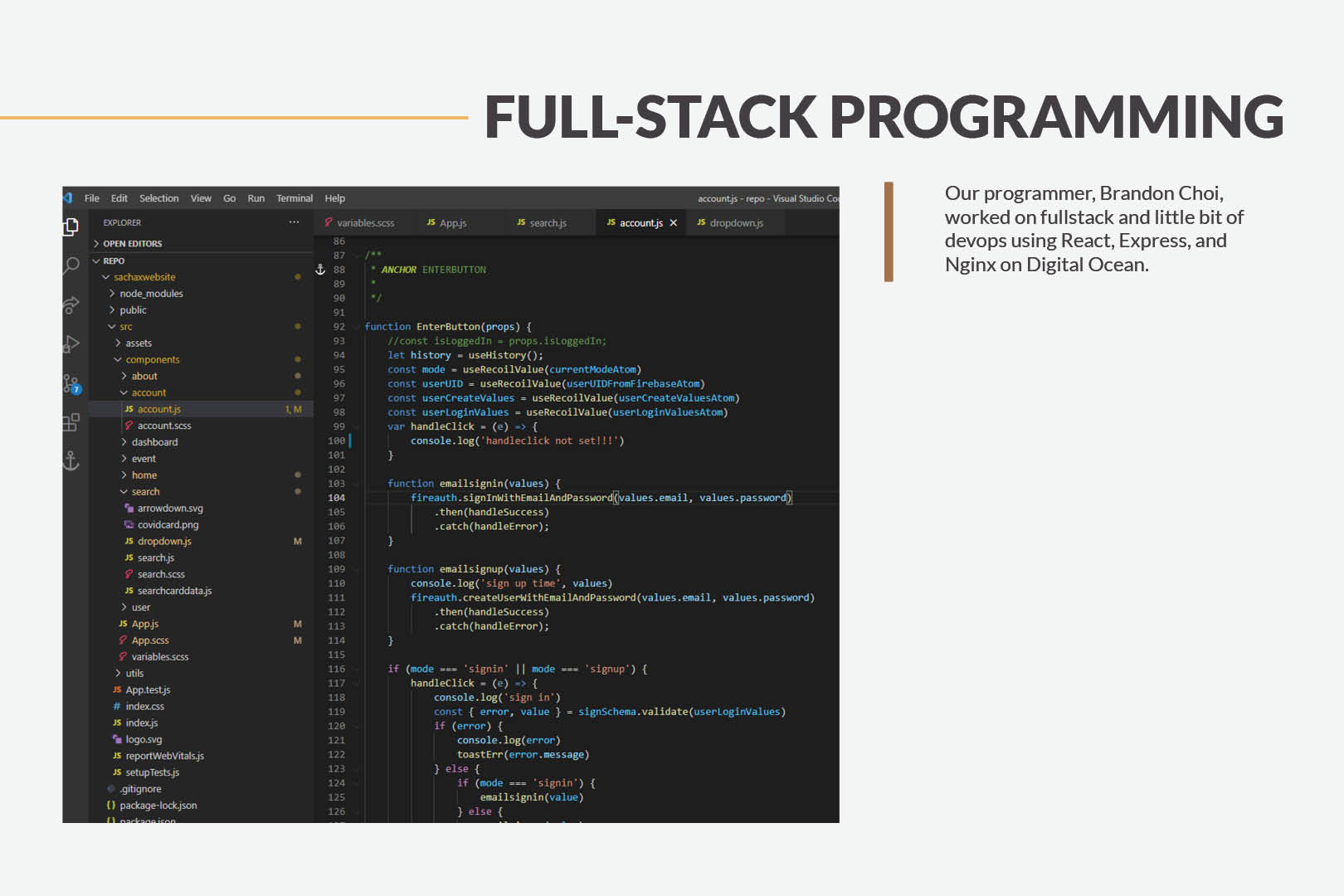Open the File menu
Viewport: 1344px width, 896px height.
tap(92, 198)
